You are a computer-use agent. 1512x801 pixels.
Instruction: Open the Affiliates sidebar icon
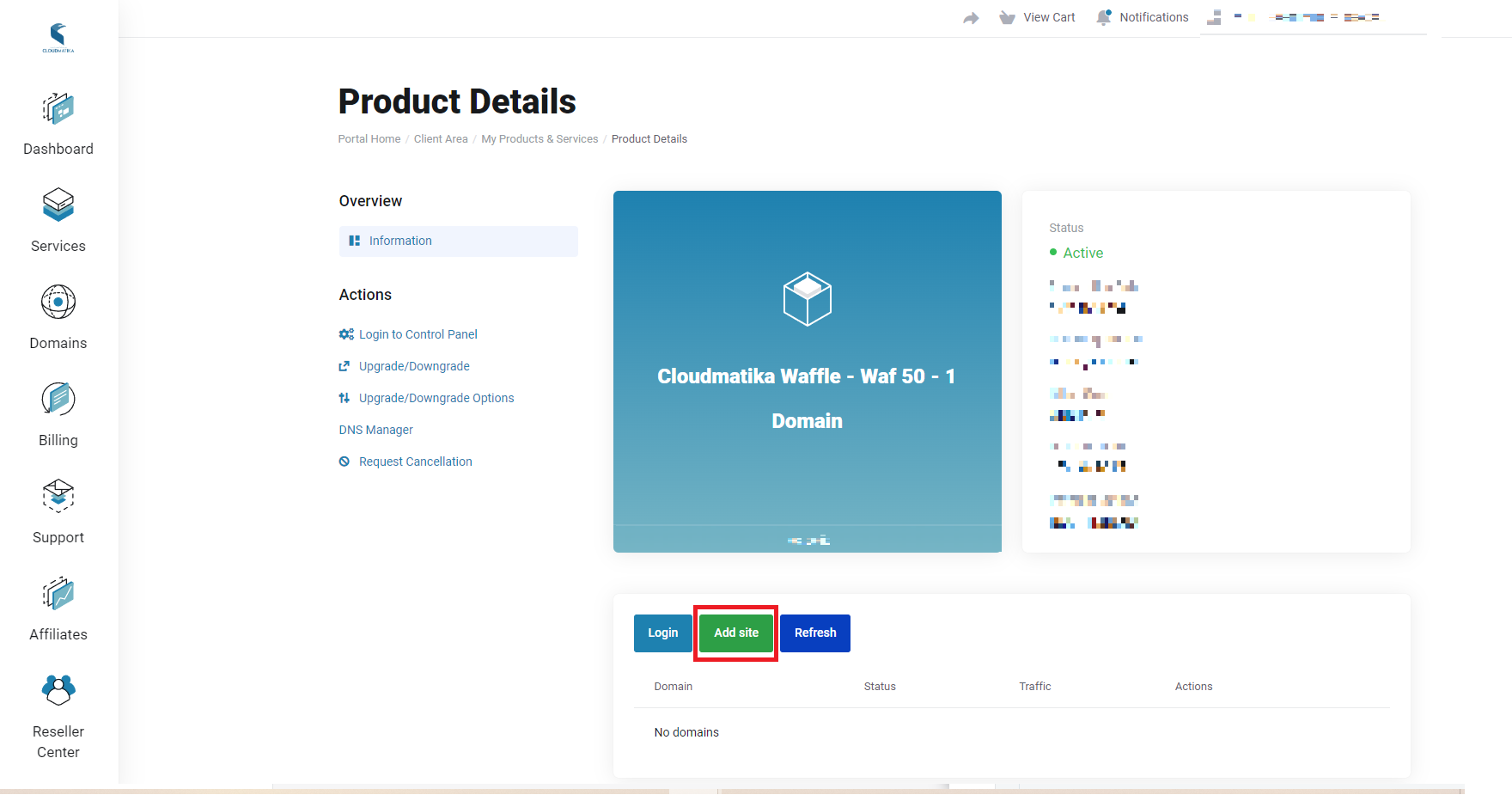click(58, 594)
